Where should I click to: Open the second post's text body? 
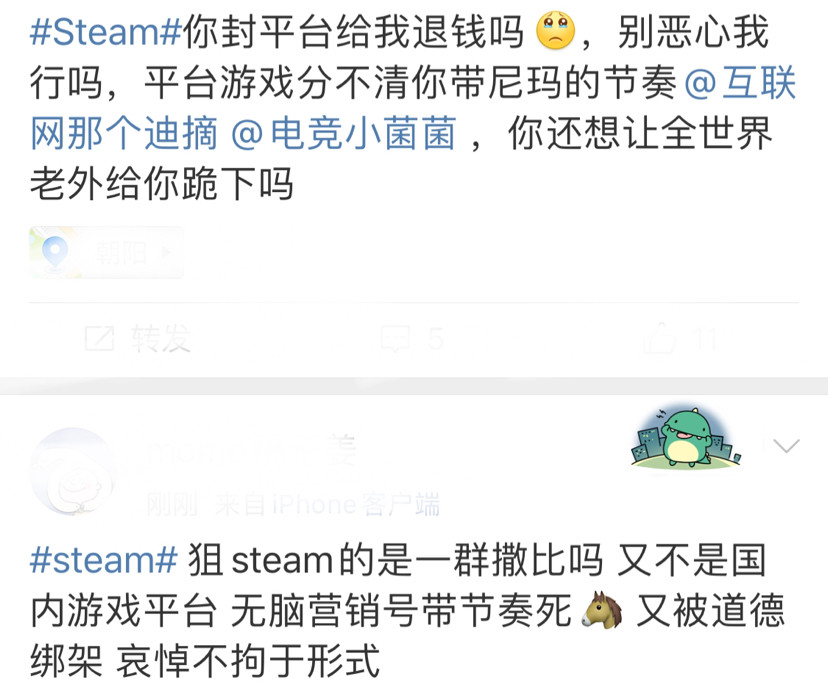pyautogui.click(x=407, y=610)
